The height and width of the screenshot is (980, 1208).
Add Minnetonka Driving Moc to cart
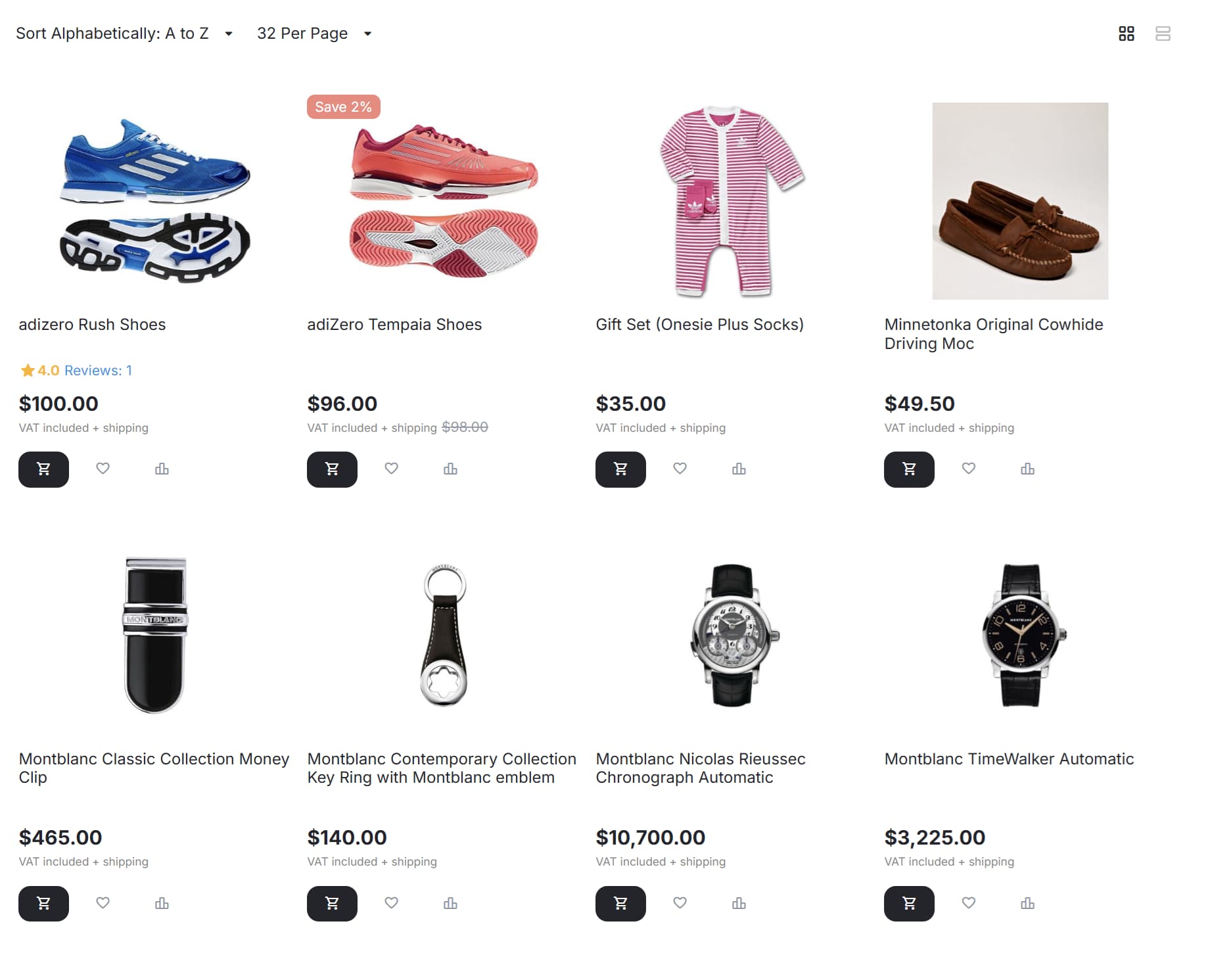tap(909, 469)
